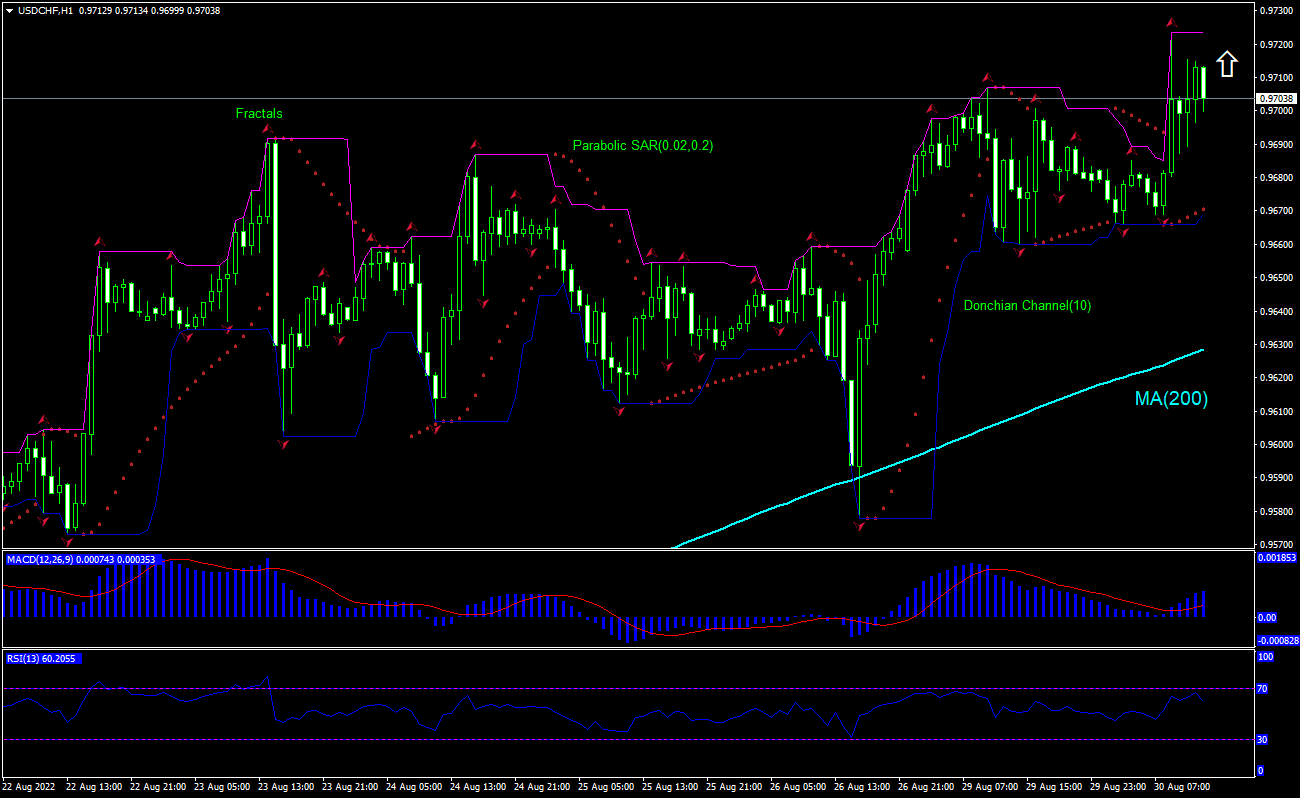
Task: Open the USDCHF symbol dropdown arrow
Action: [x=8, y=9]
